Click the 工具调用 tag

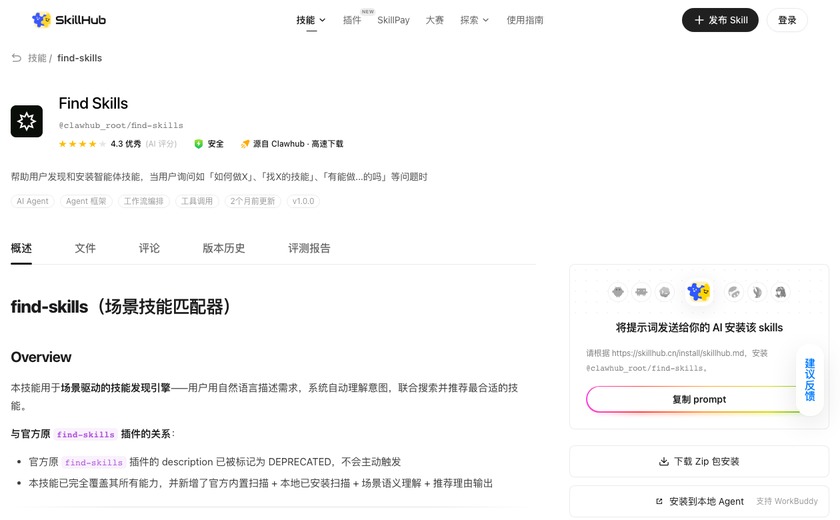(x=197, y=201)
